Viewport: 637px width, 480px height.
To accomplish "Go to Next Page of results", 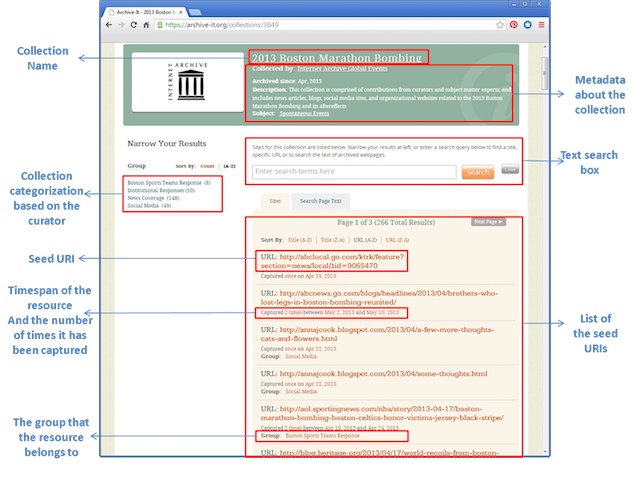I will (x=488, y=222).
